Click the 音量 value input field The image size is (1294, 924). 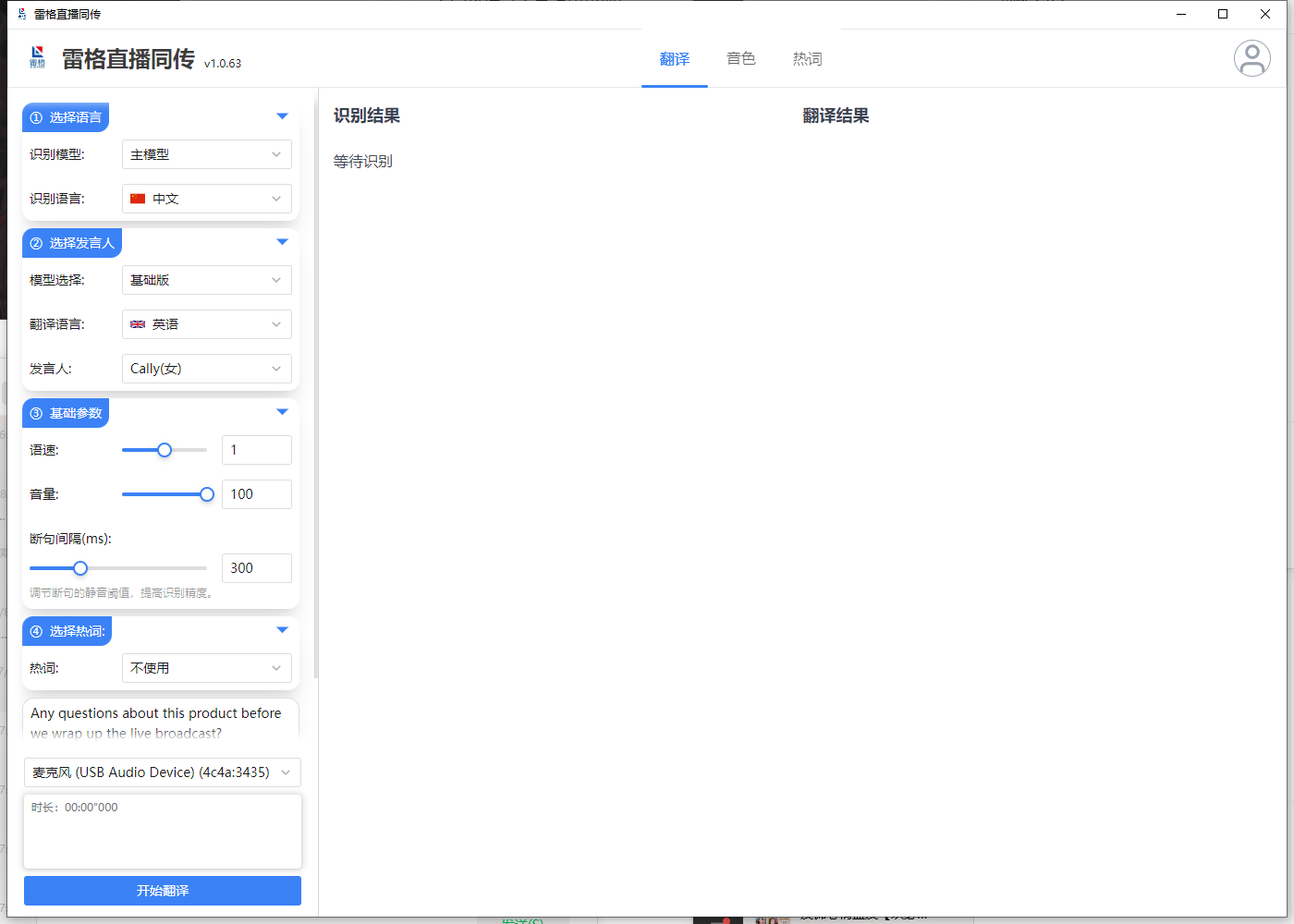coord(256,494)
